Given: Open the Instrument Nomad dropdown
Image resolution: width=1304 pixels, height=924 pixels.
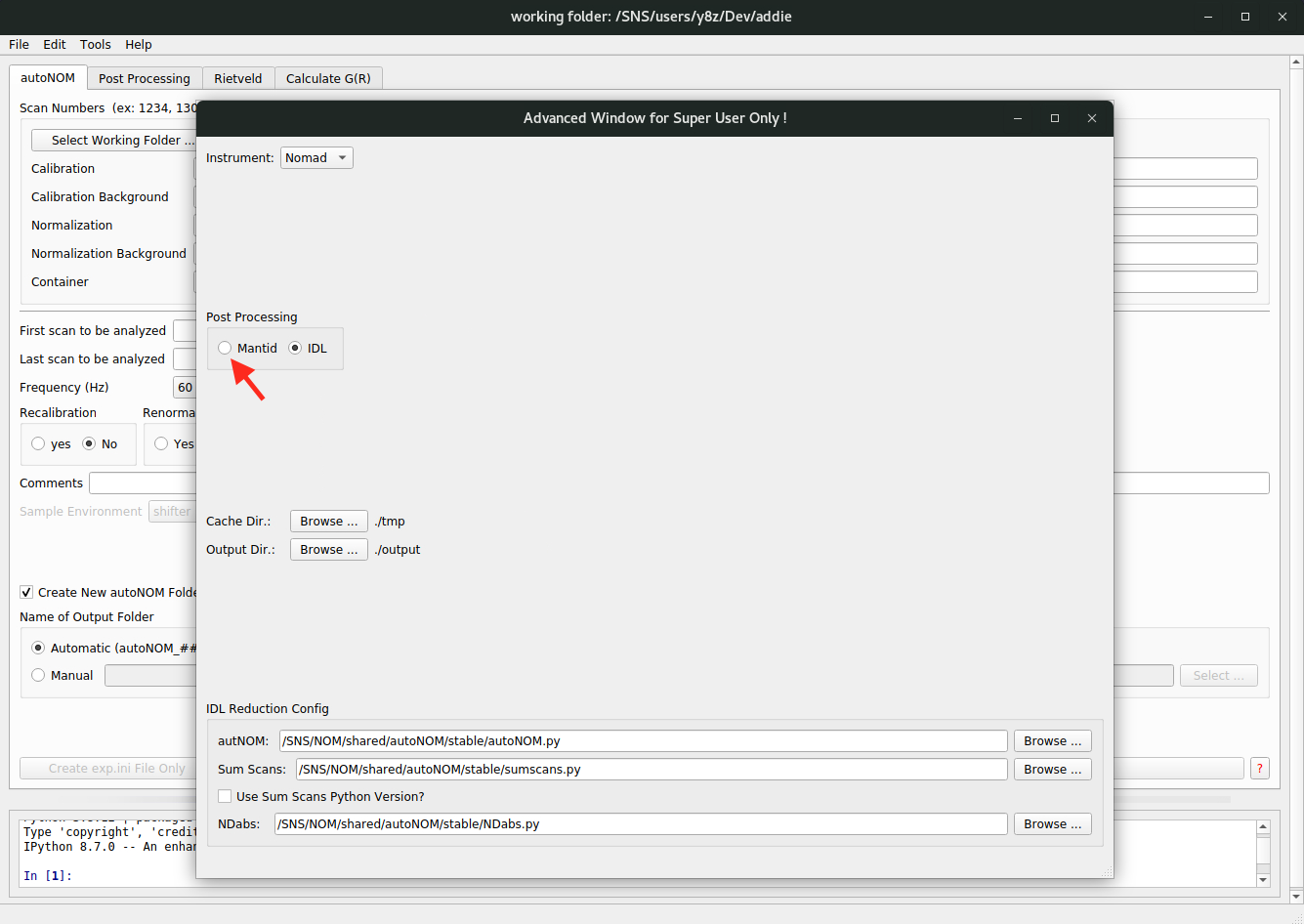Looking at the screenshot, I should point(316,158).
